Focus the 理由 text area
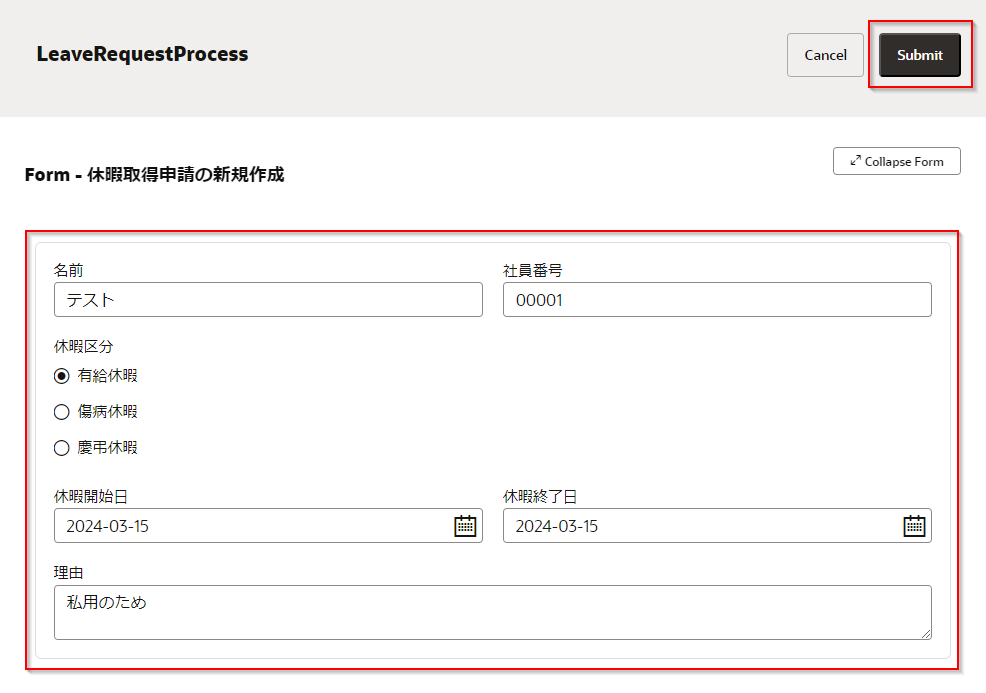The image size is (986, 693). [492, 612]
